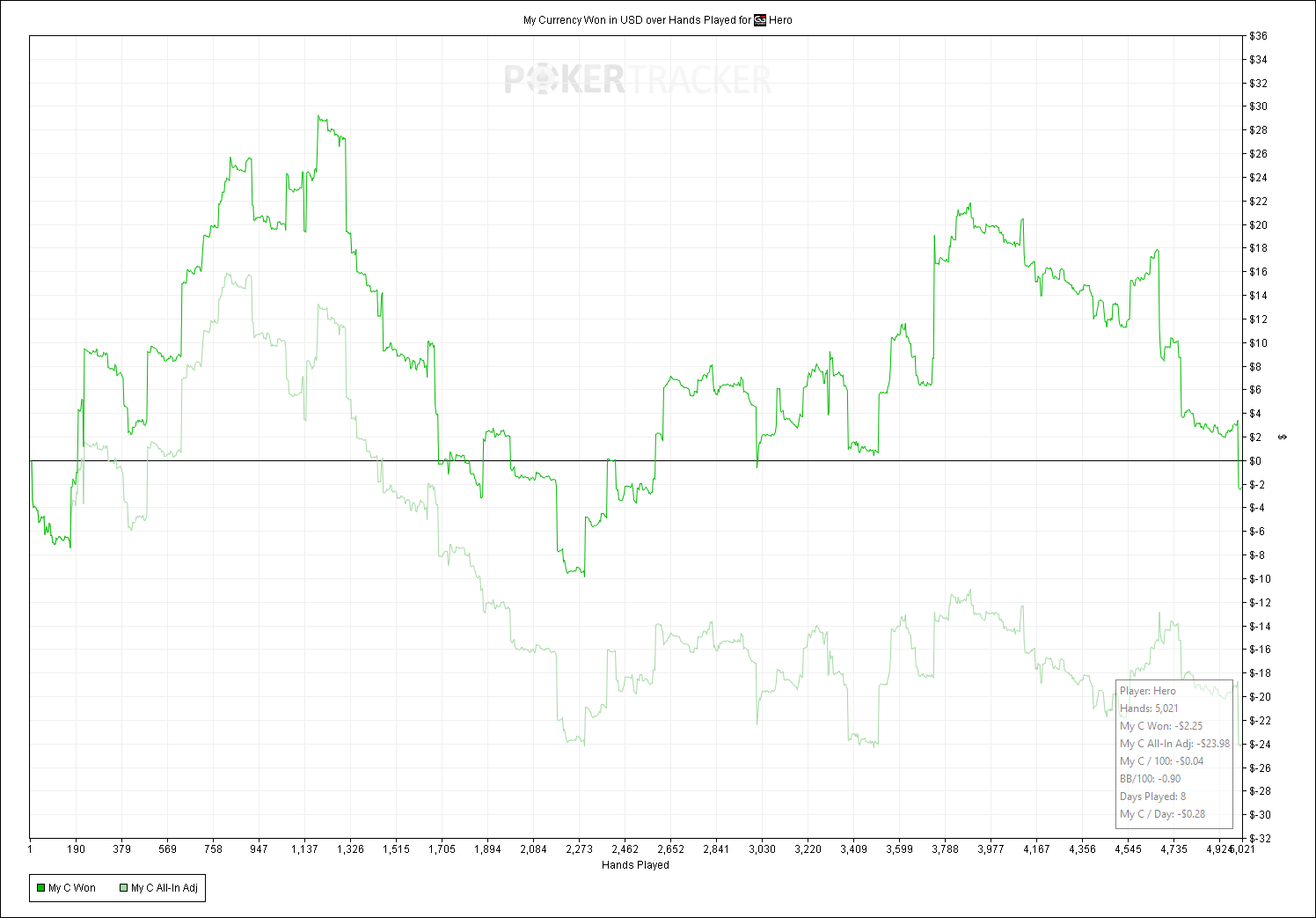Screen dimensions: 1316x918
Task: Select the 'My C All-In Adj' legend label
Action: [x=164, y=888]
